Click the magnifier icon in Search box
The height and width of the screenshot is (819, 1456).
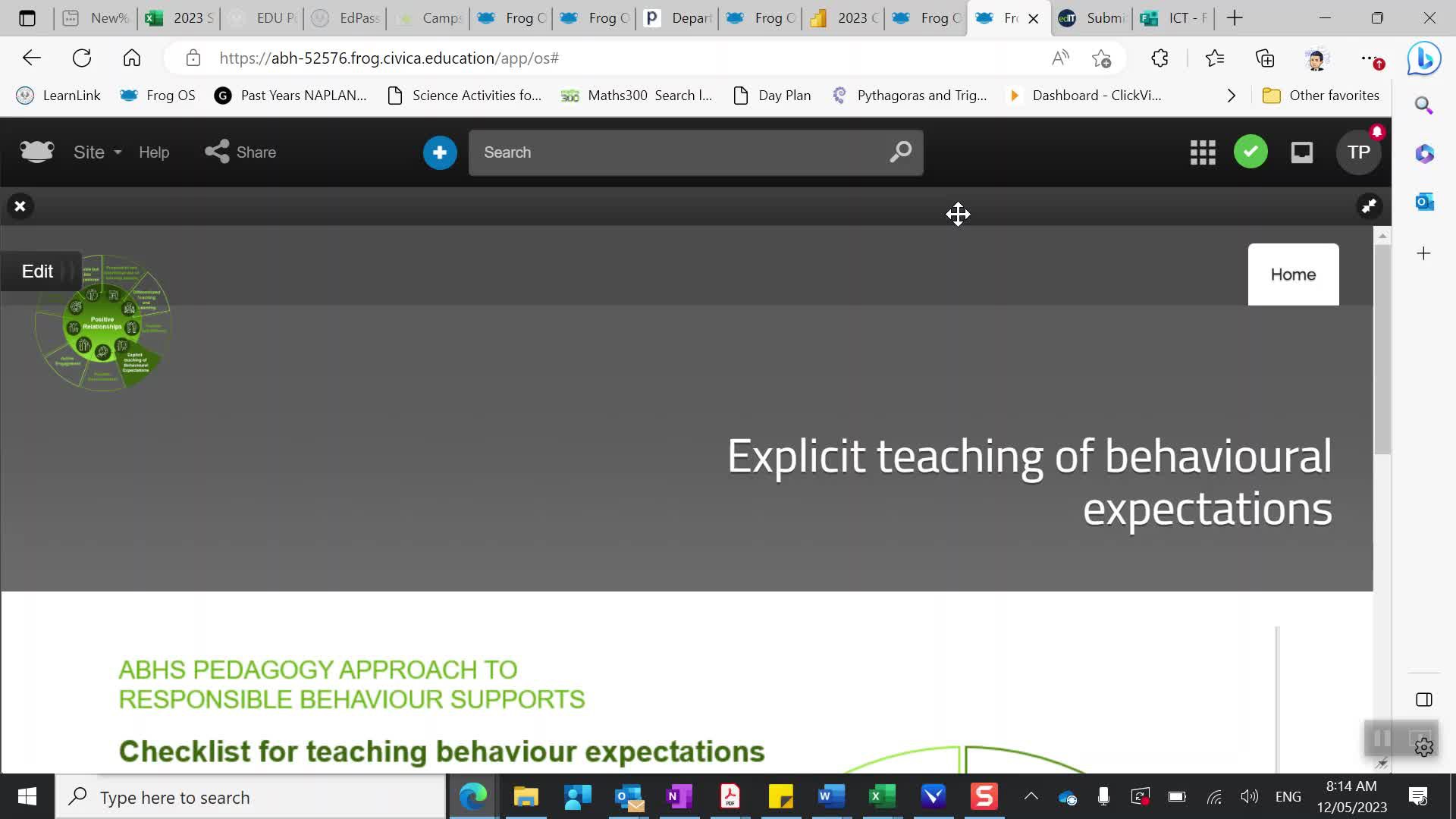click(x=900, y=152)
